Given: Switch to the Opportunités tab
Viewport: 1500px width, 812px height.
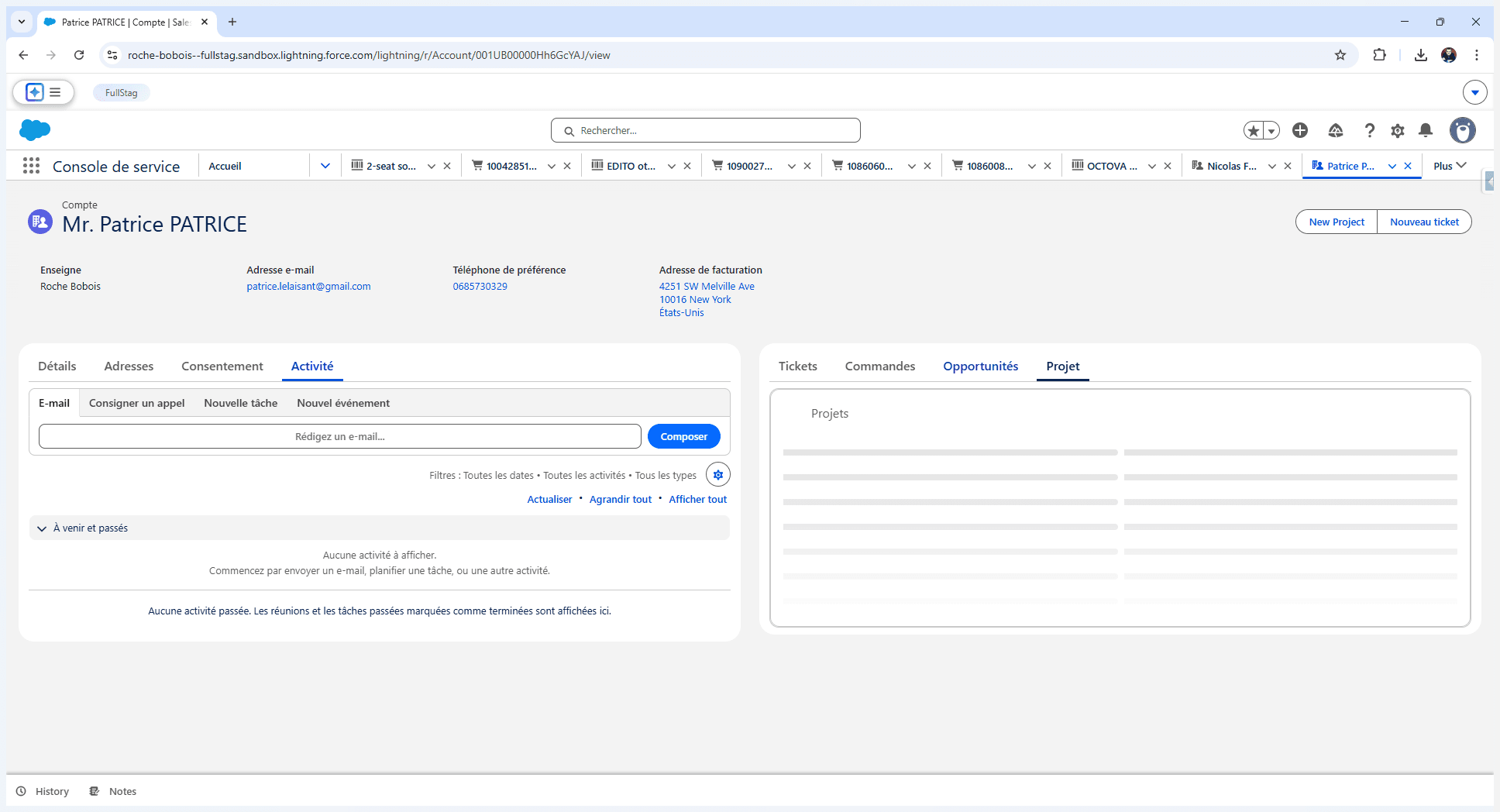Looking at the screenshot, I should coord(981,366).
